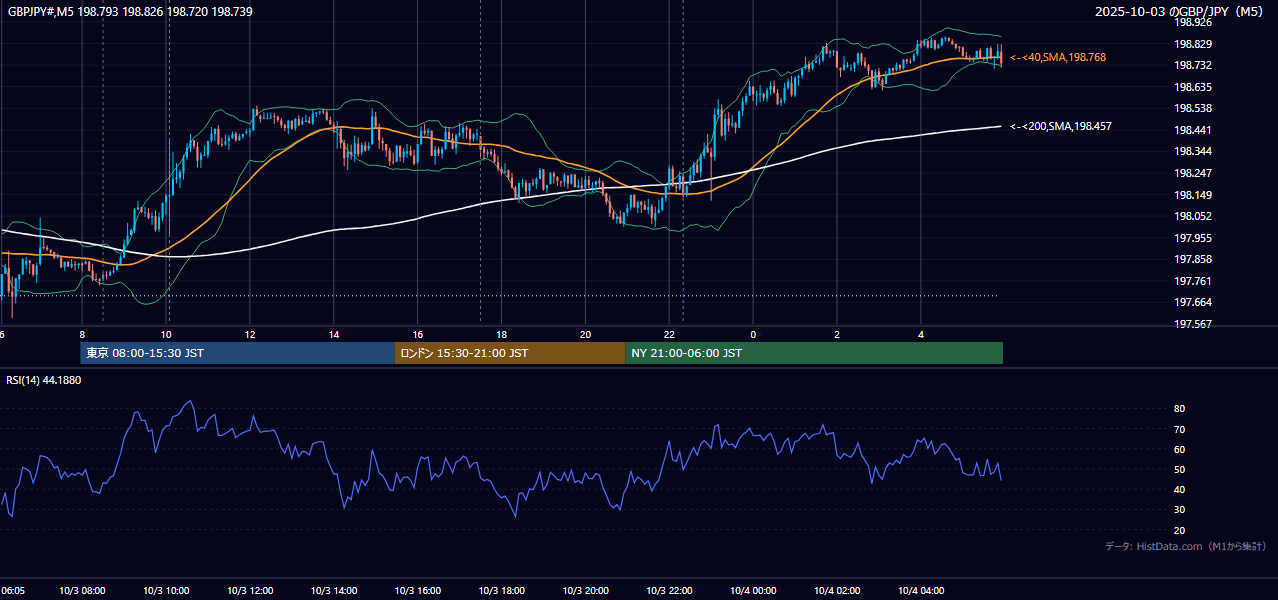Select the 10/3 10:00 time axis label
1278x600 pixels.
(167, 590)
